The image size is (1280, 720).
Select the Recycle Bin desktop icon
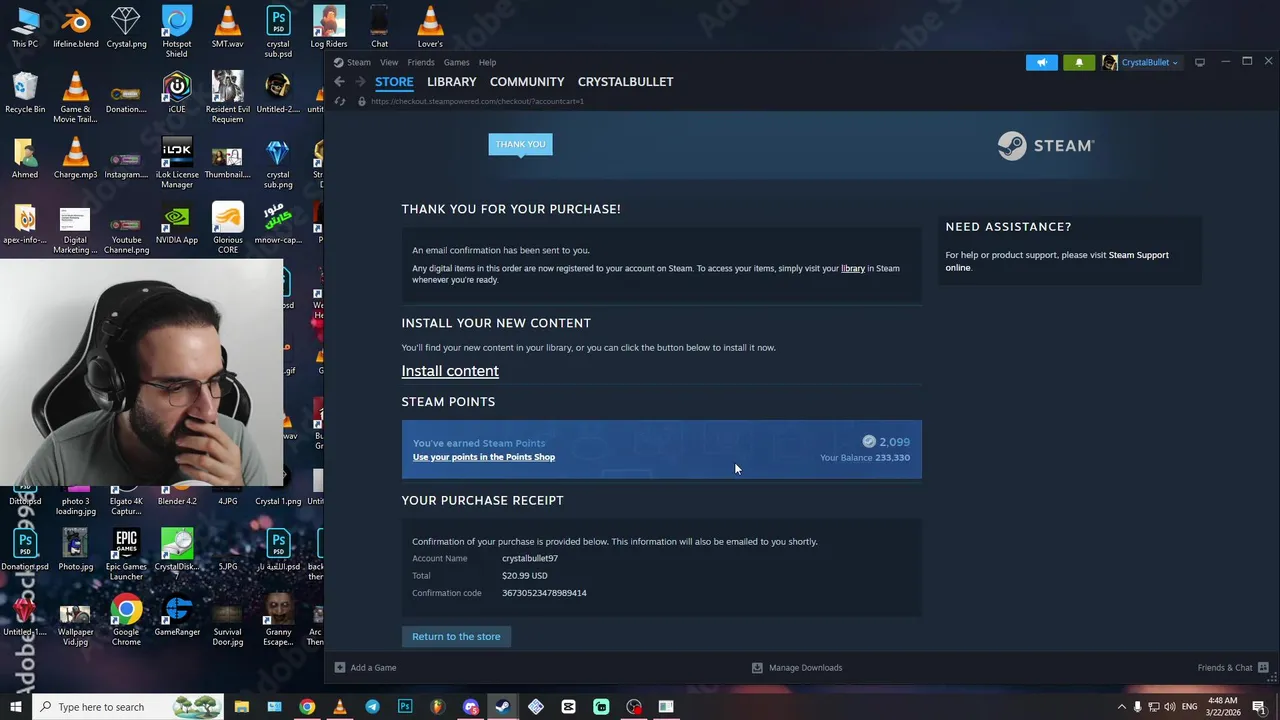point(25,93)
